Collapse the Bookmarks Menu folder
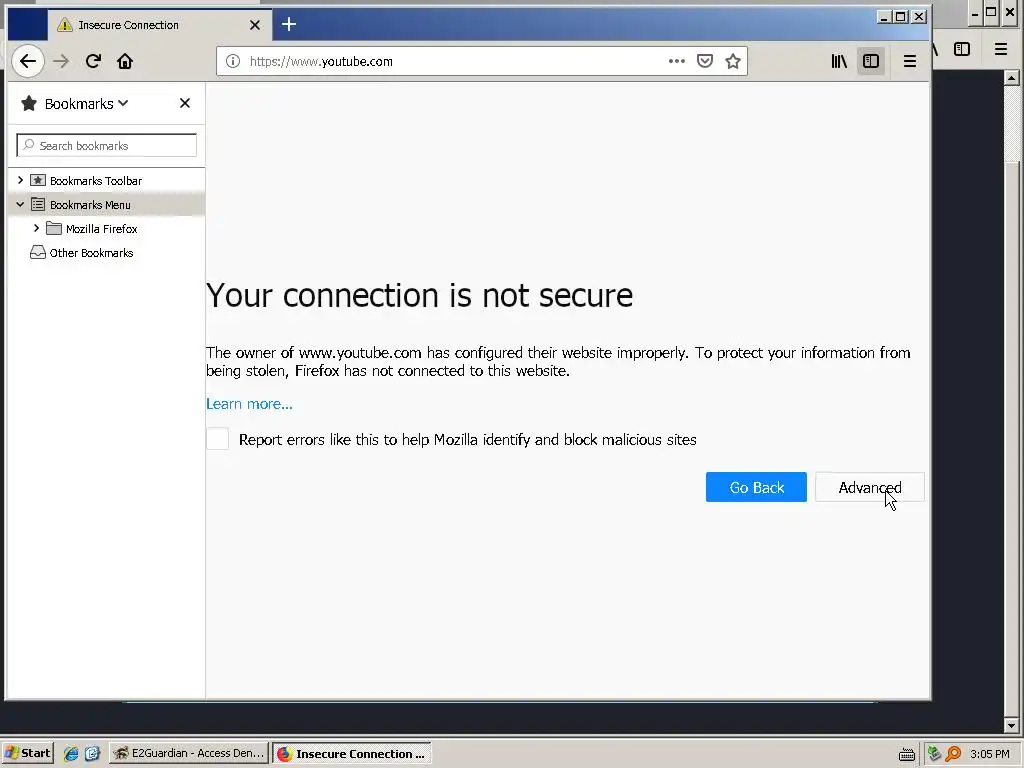The image size is (1024, 768). (20, 204)
